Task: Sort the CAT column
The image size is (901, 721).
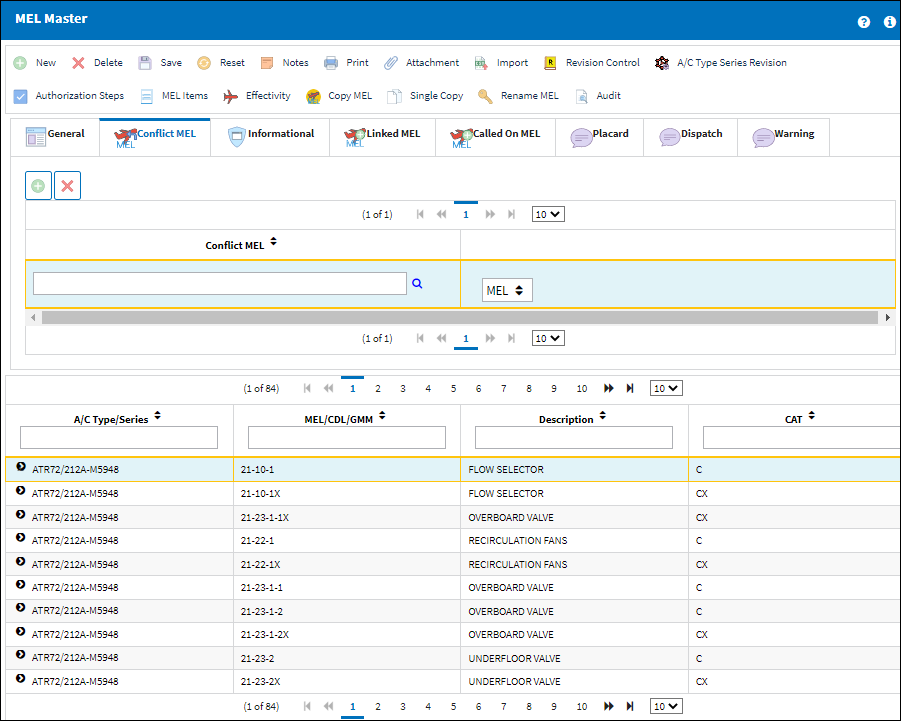Action: point(811,415)
